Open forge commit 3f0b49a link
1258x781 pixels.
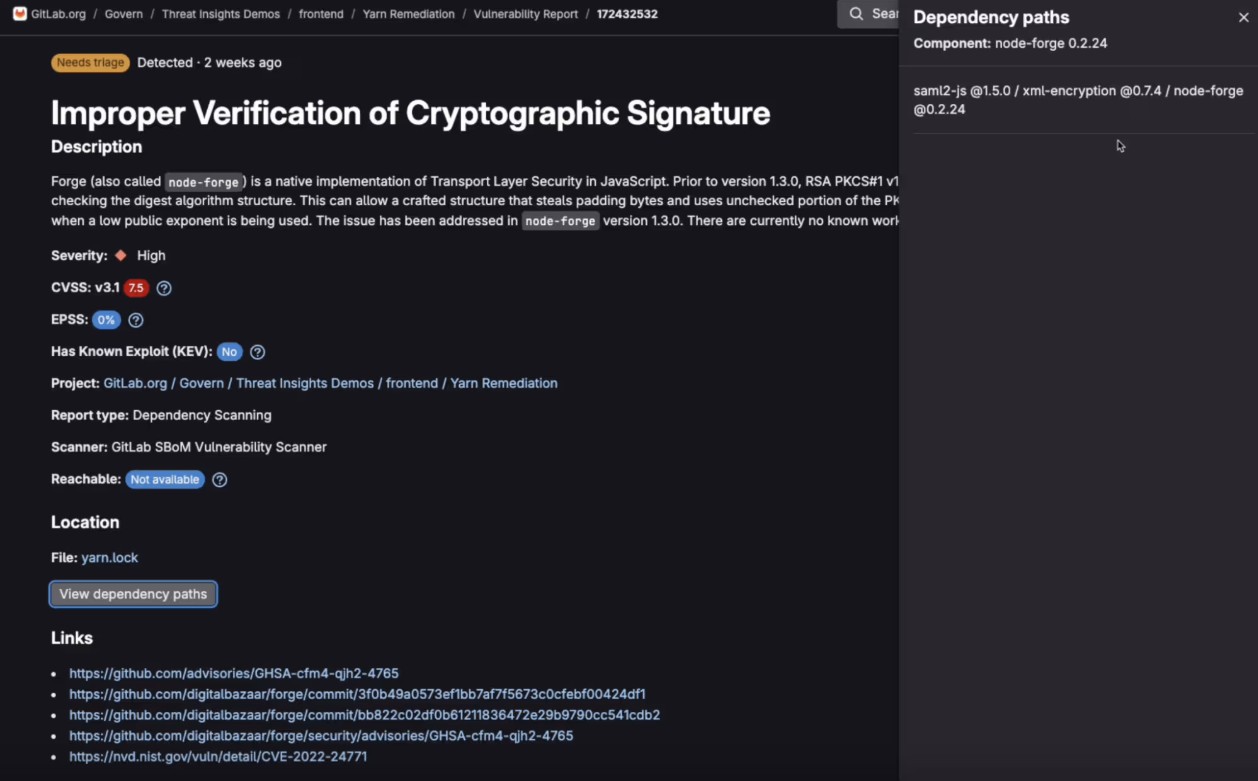pos(357,694)
